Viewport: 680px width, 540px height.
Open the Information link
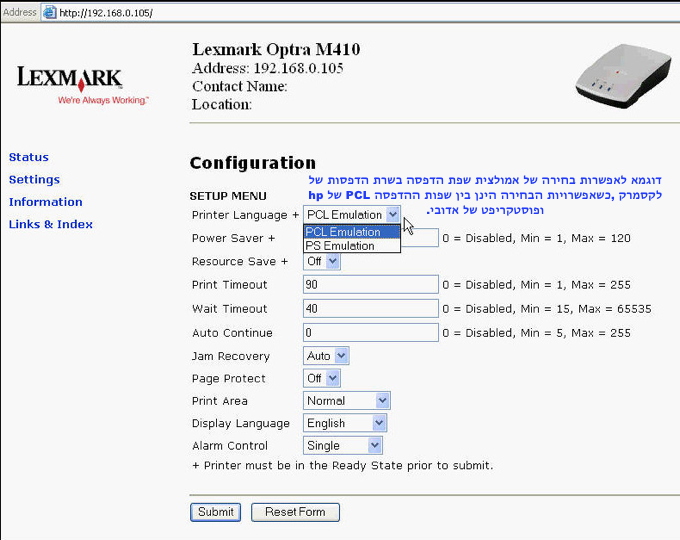coord(46,202)
